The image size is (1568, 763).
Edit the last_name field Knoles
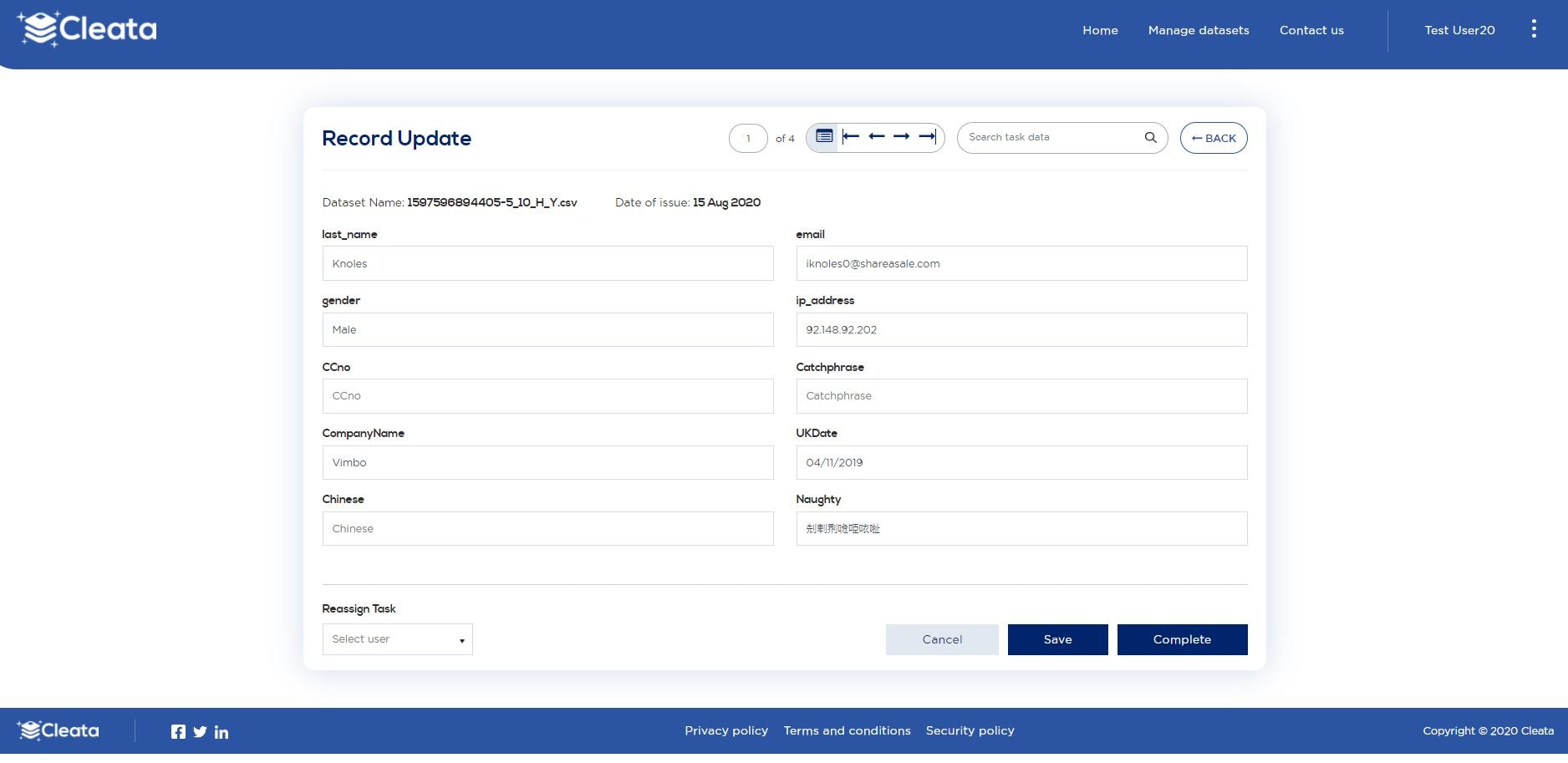pos(547,263)
